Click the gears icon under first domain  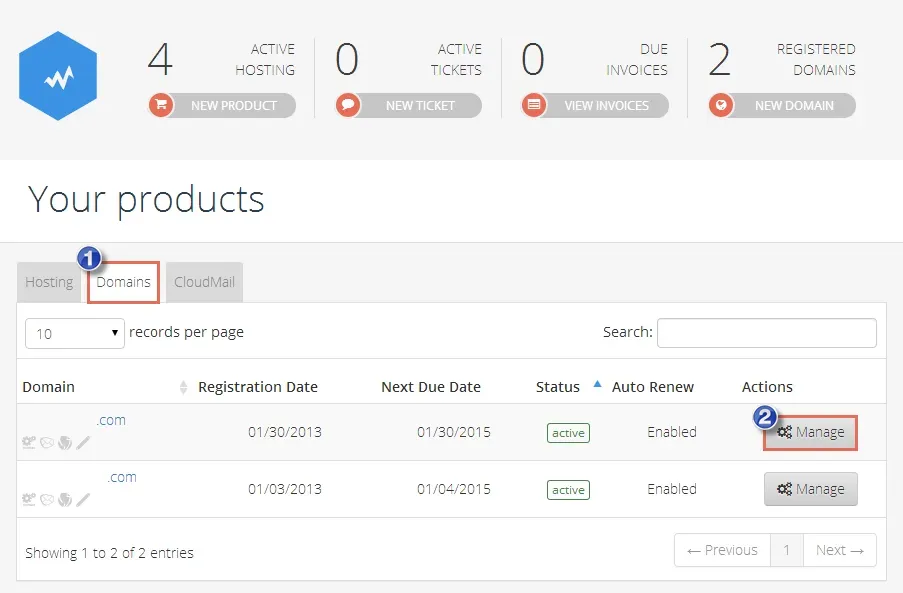tap(29, 442)
